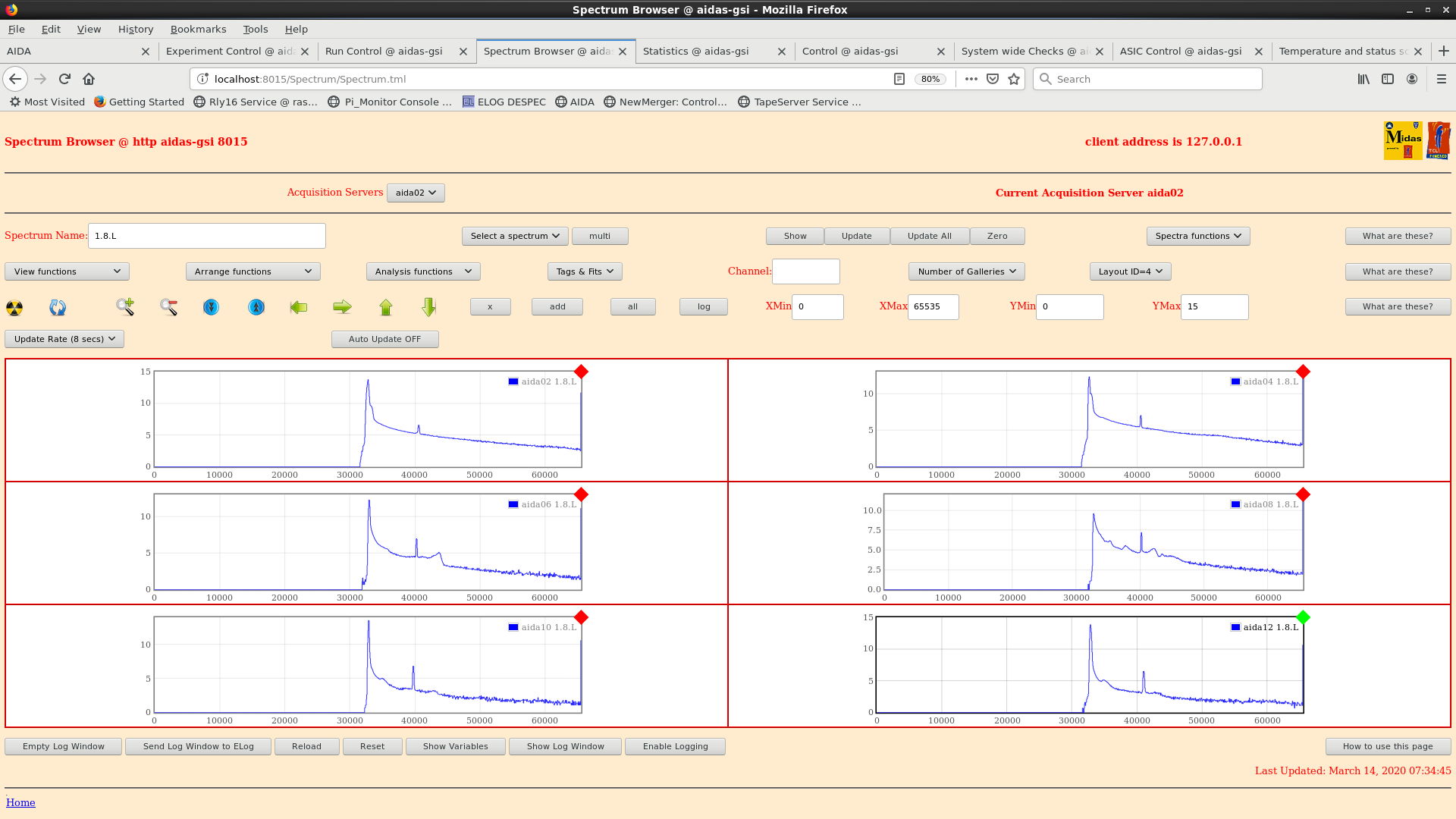The image size is (1456, 819).
Task: Select green diamond marker on aida12 plot
Action: click(1303, 617)
